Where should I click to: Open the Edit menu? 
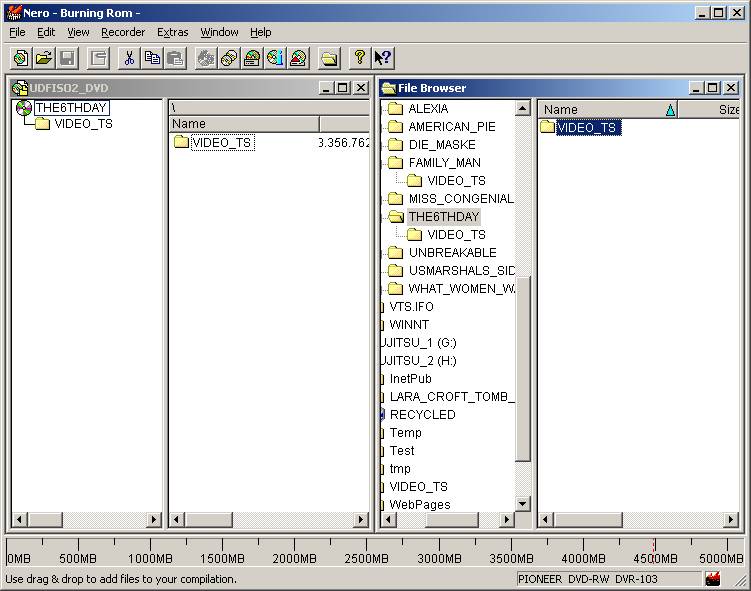tap(46, 32)
